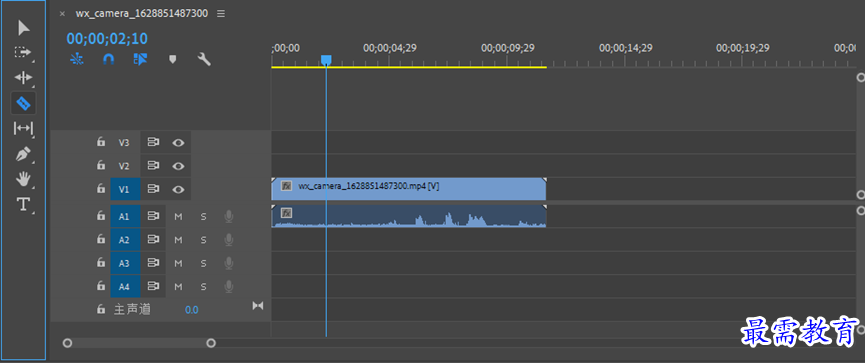Screen dimensions: 865x363
Task: Mute track A3
Action: coord(178,263)
